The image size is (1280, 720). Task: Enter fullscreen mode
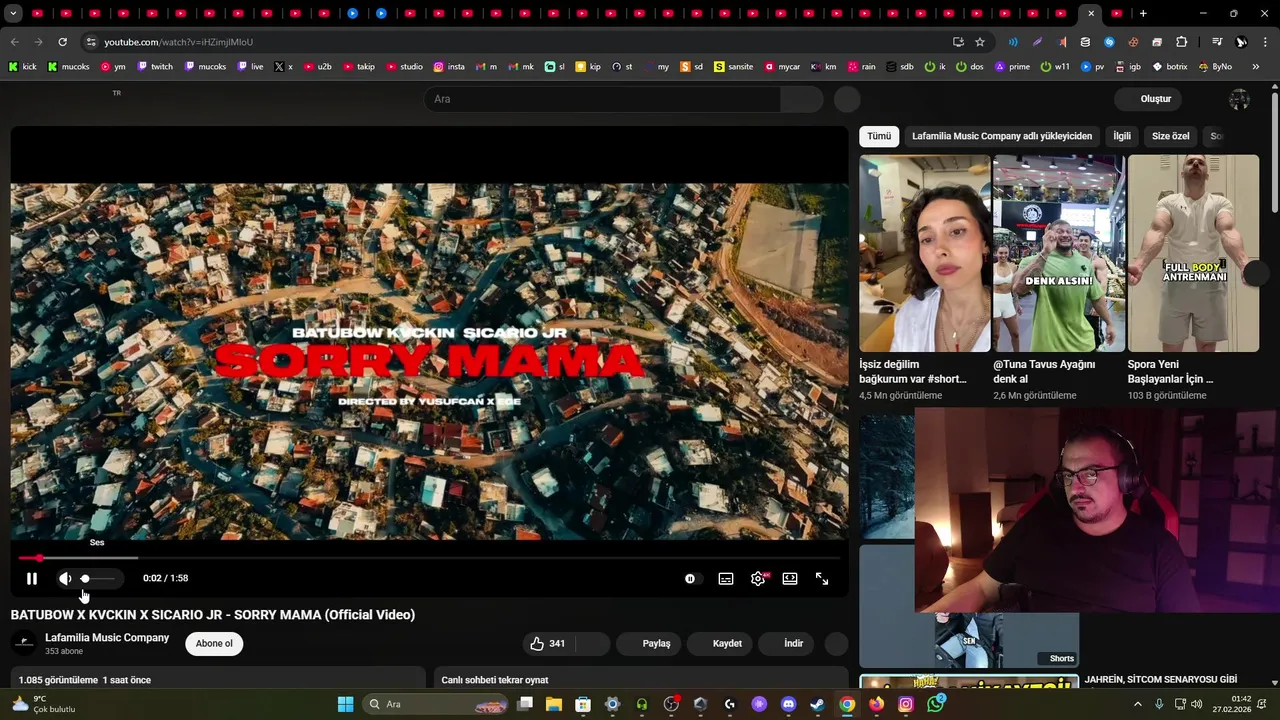[x=822, y=578]
